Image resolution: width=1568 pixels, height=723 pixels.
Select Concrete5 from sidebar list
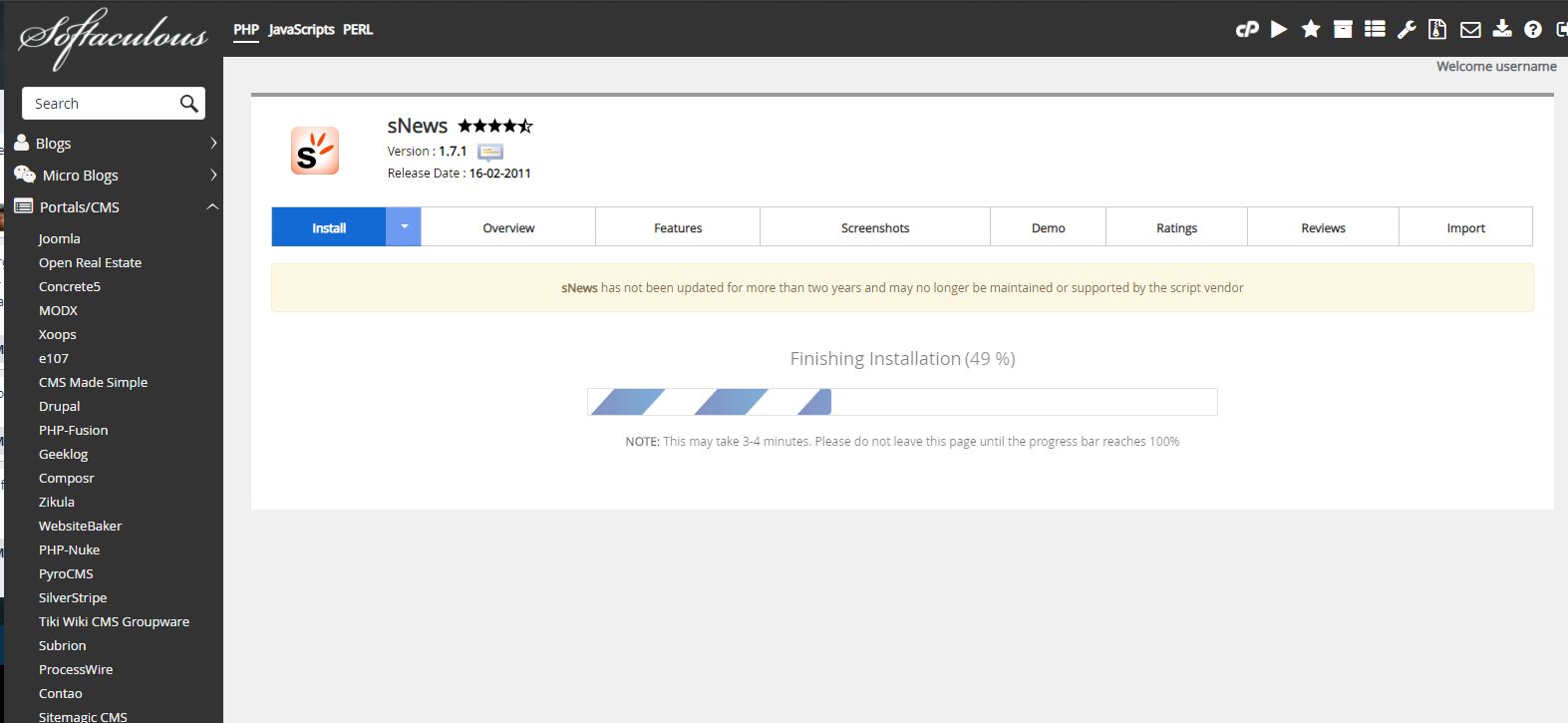click(70, 286)
